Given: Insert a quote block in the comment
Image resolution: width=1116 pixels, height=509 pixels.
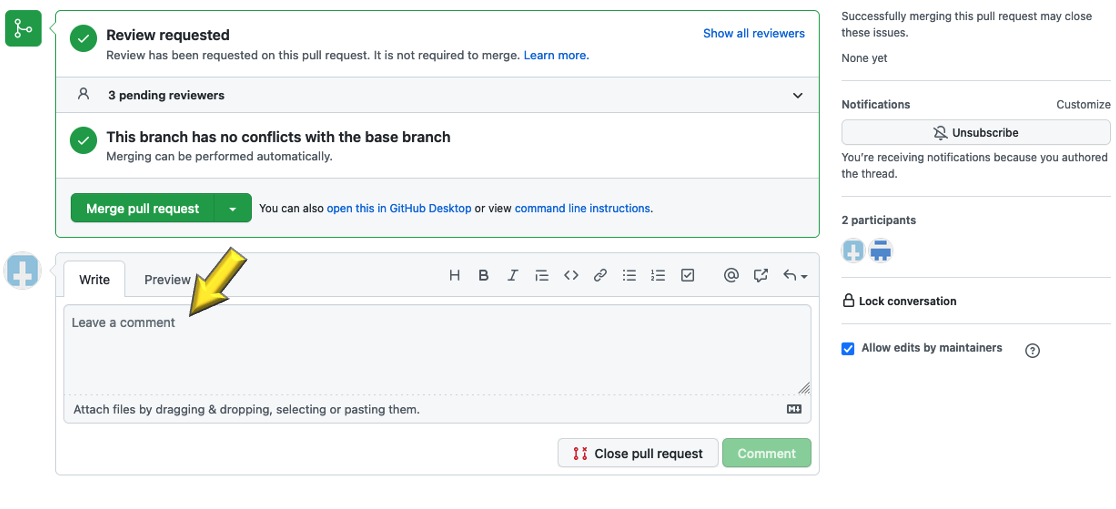Looking at the screenshot, I should 542,276.
